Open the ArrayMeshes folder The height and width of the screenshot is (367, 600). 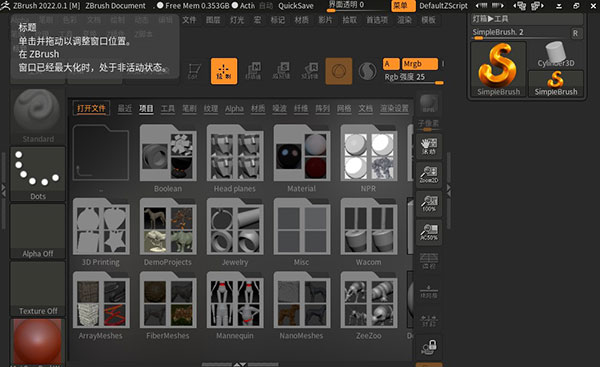101,300
